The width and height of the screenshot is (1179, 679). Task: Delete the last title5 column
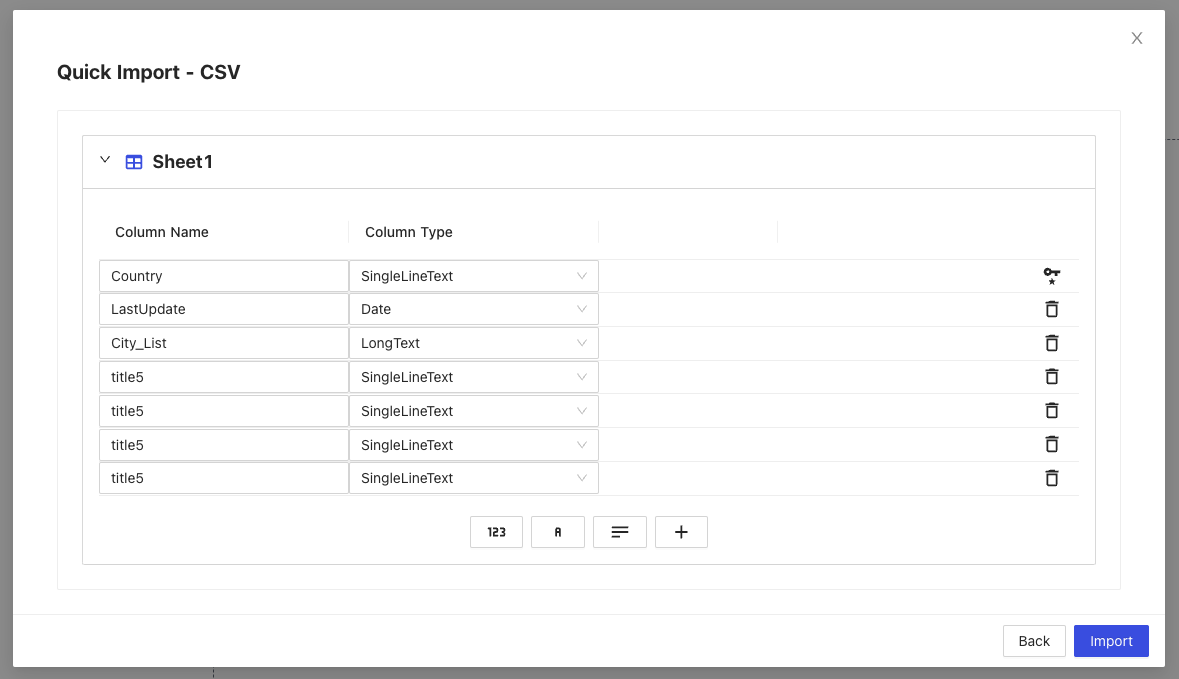1051,478
